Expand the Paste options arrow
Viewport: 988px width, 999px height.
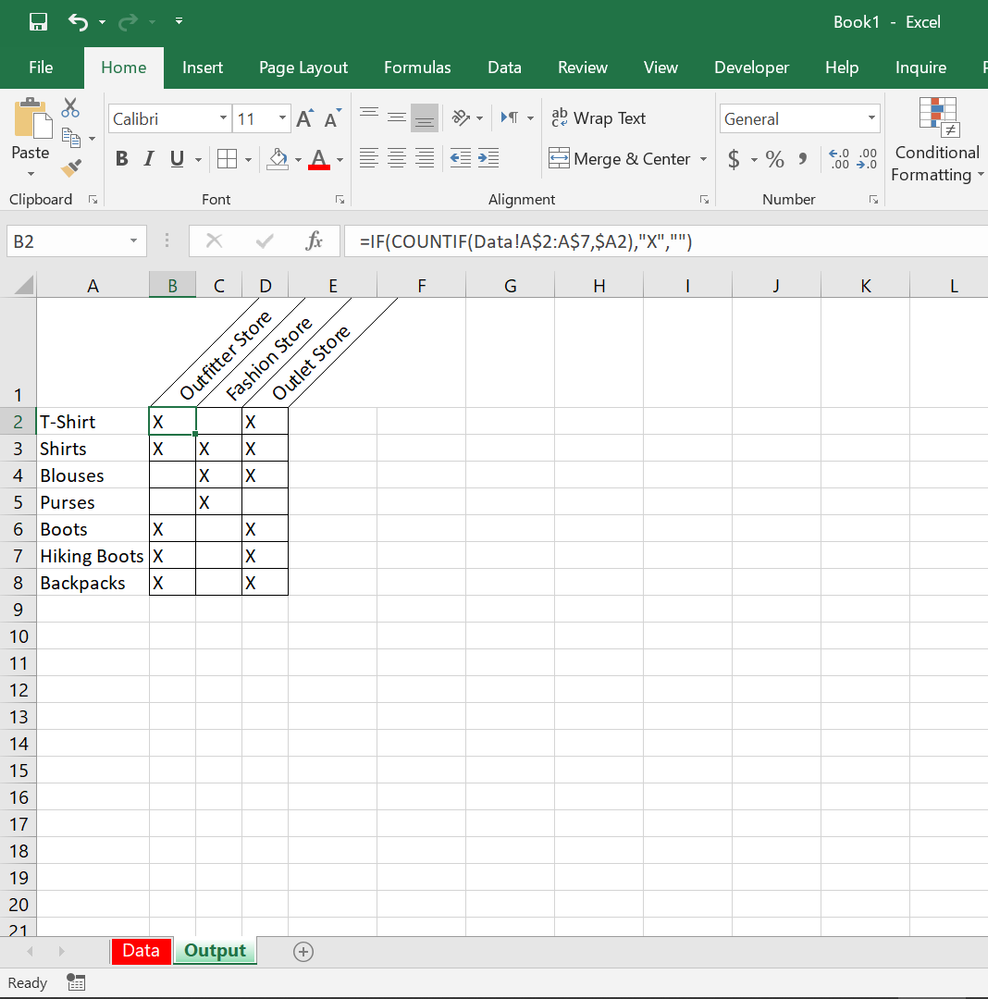coord(31,173)
